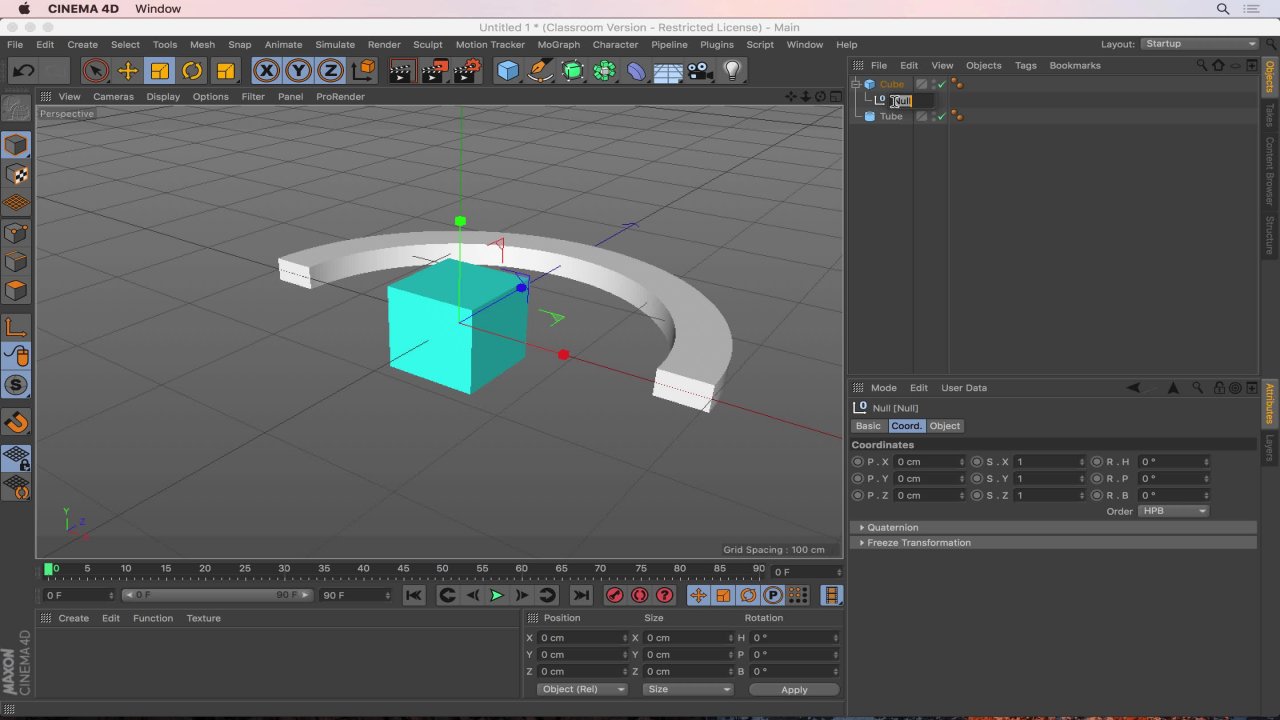Add a Camera object from toolbar
The width and height of the screenshot is (1280, 720).
coord(700,70)
